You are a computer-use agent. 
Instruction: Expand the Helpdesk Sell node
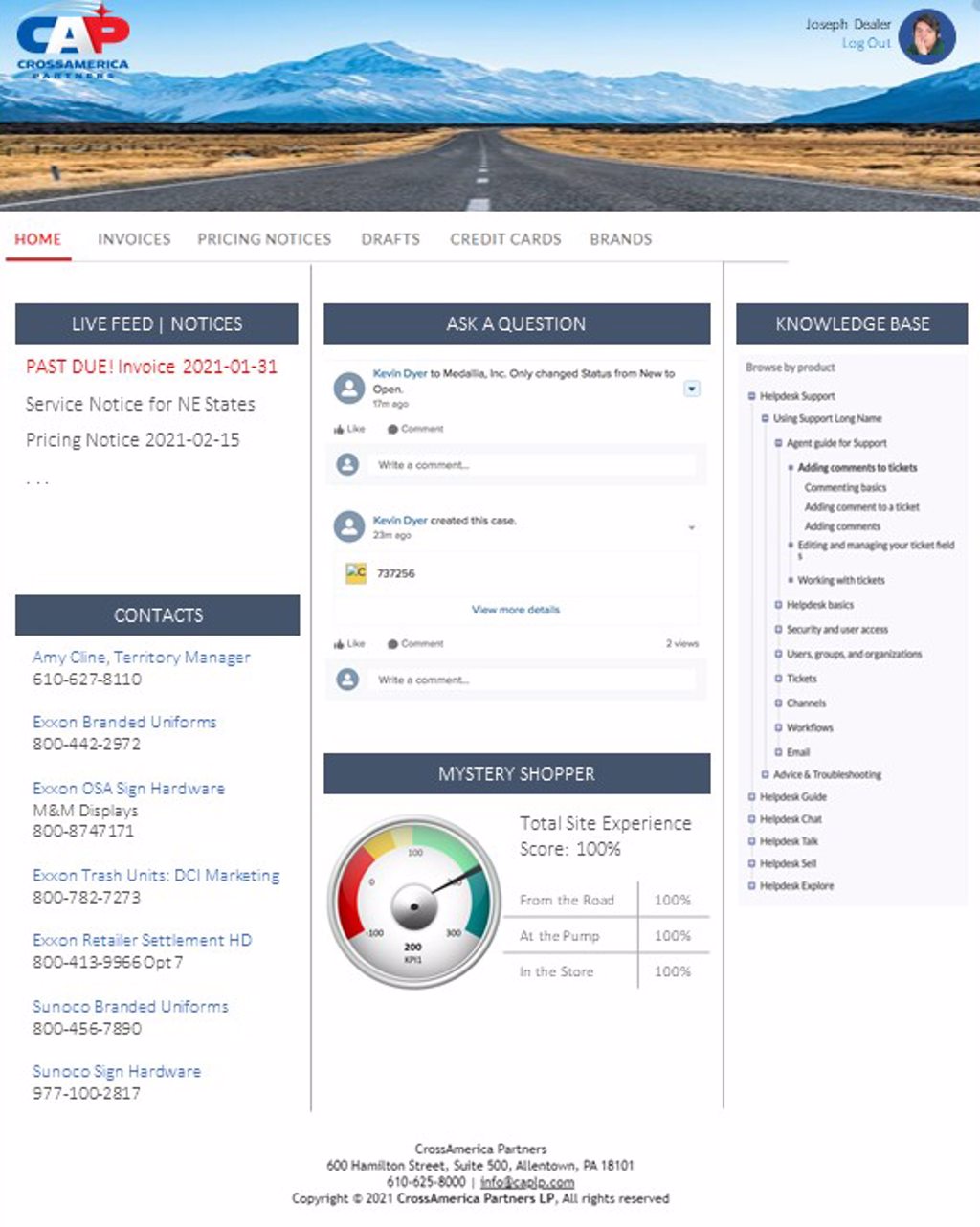pos(752,863)
